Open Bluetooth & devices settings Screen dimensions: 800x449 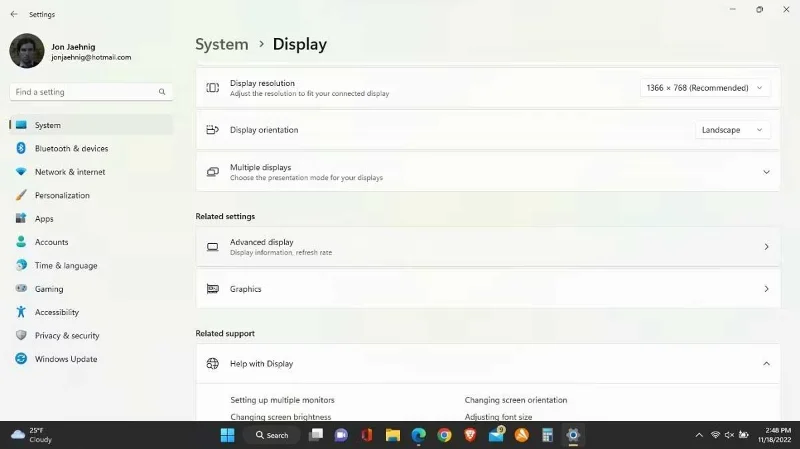coord(91,148)
